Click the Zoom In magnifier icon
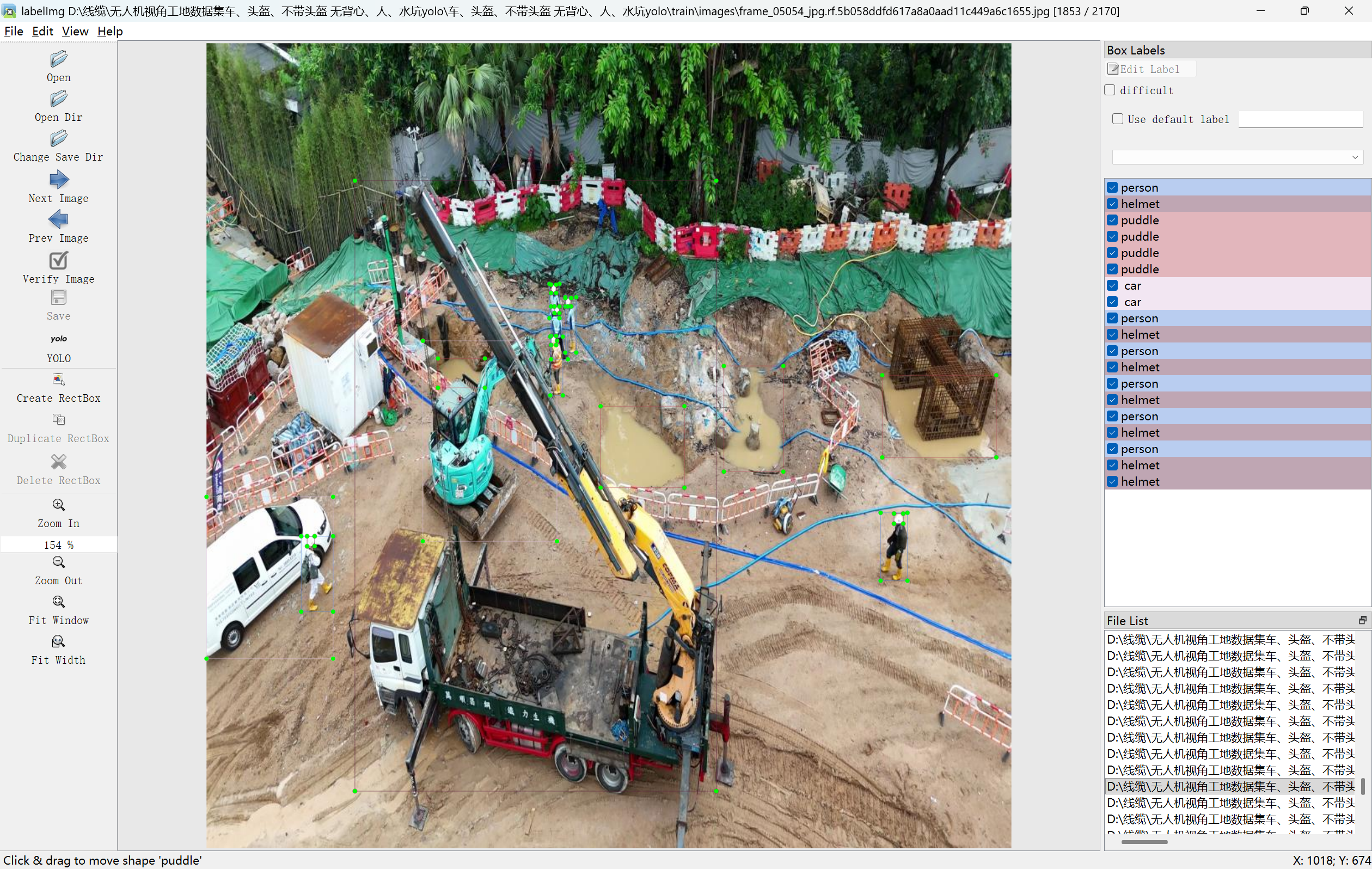Screen dimensions: 1372x869 tap(58, 505)
